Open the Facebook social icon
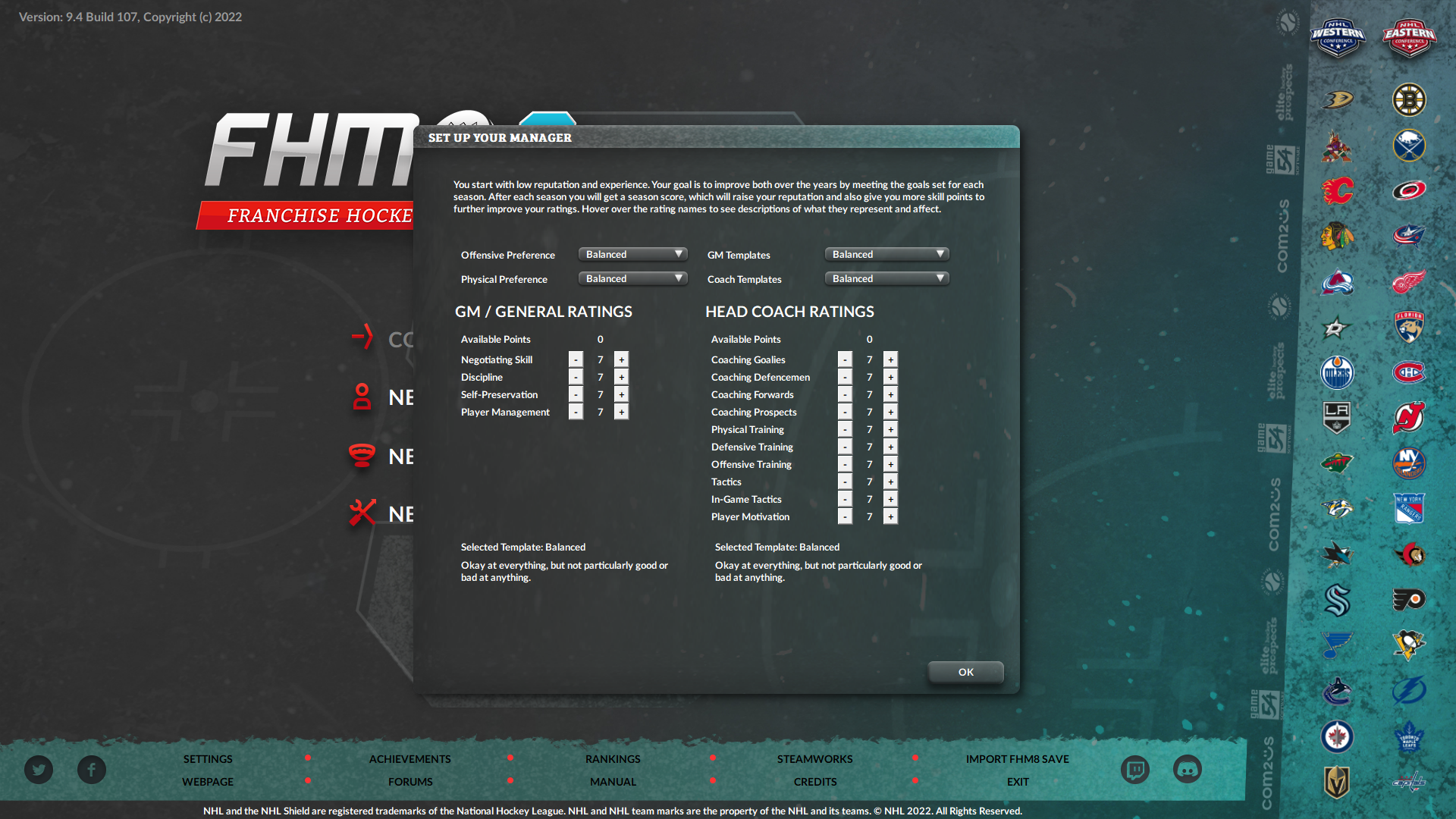Screen dimensions: 1456x819 (x=92, y=770)
